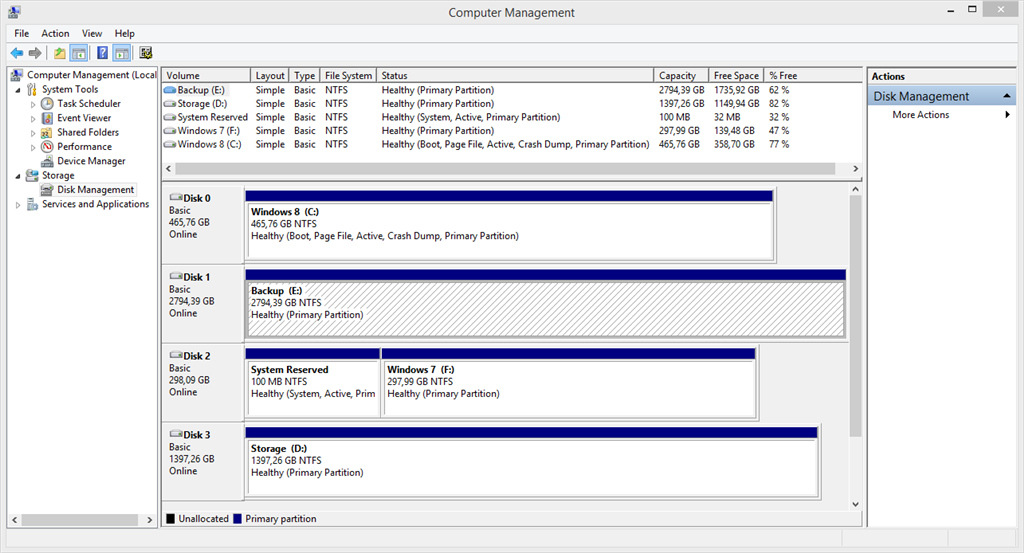Click console tree scrollbar right arrow
Viewport: 1024px width, 553px height.
150,520
